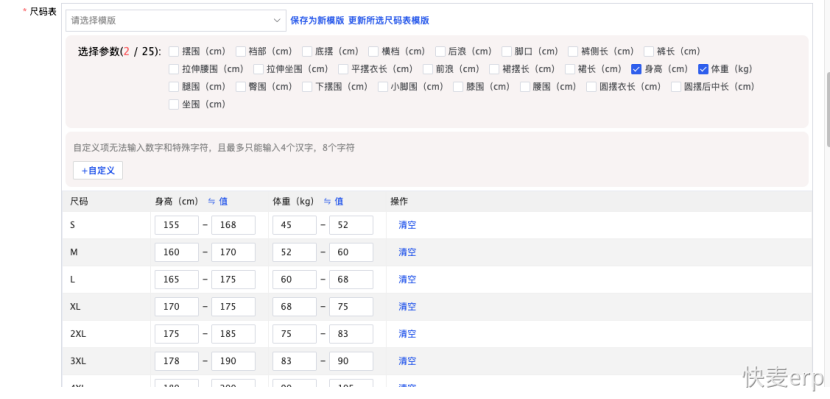Click S row minimum weight field 45
This screenshot has height=399, width=830.
pyautogui.click(x=294, y=225)
